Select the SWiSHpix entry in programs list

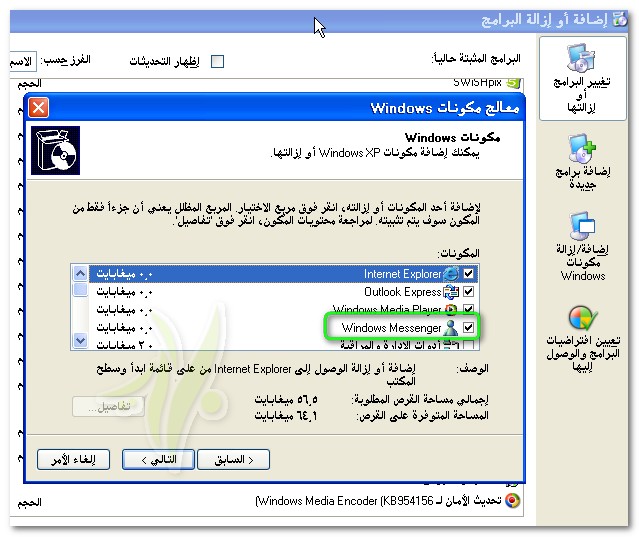(x=477, y=83)
